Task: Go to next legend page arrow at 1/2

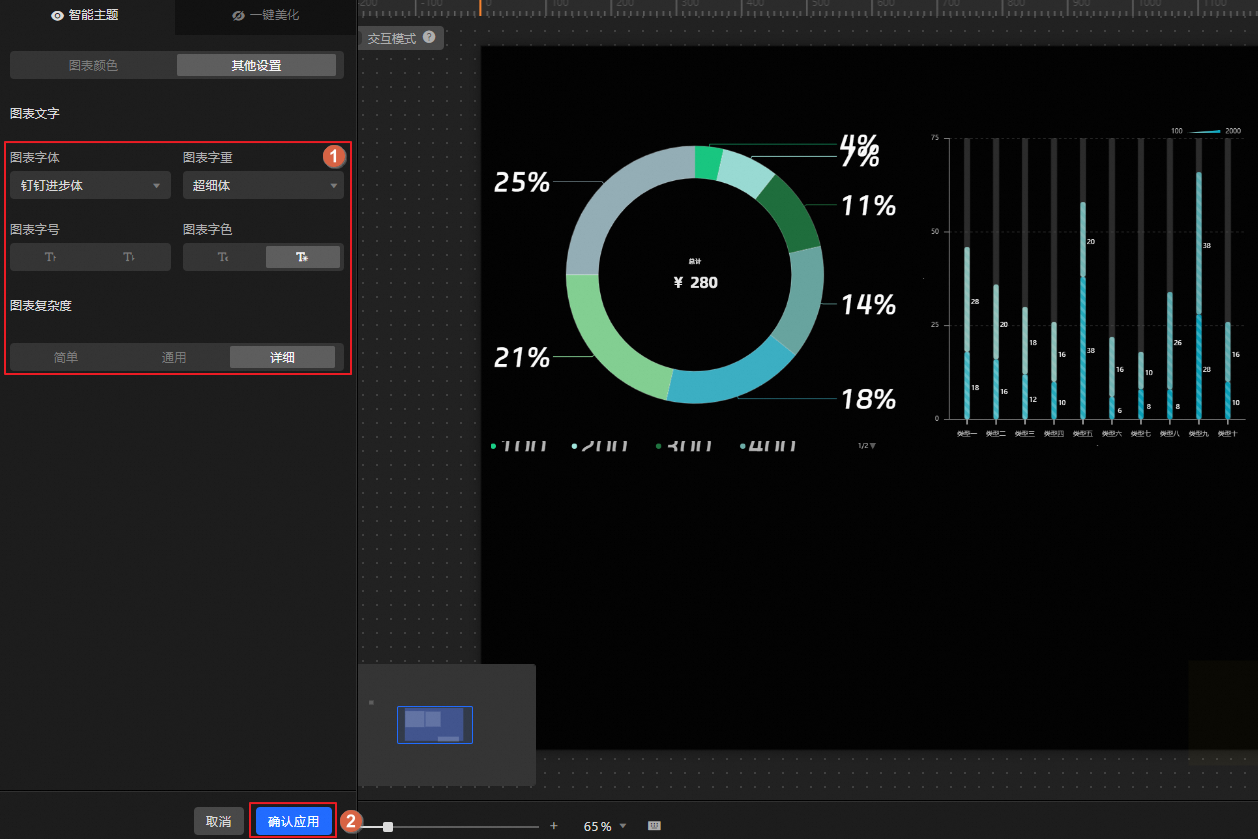Action: click(873, 445)
